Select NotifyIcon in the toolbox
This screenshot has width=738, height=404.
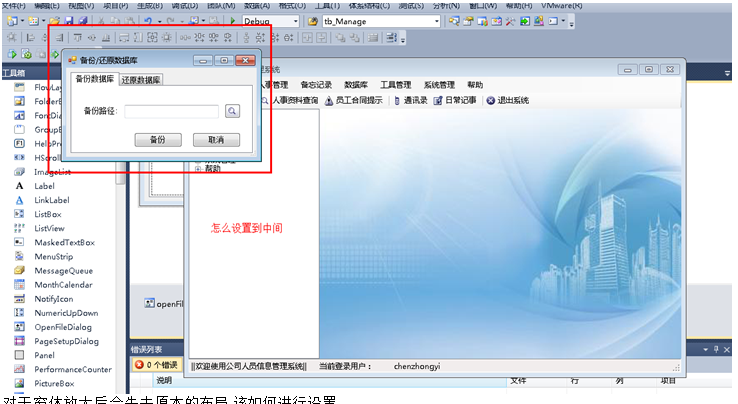coord(54,299)
